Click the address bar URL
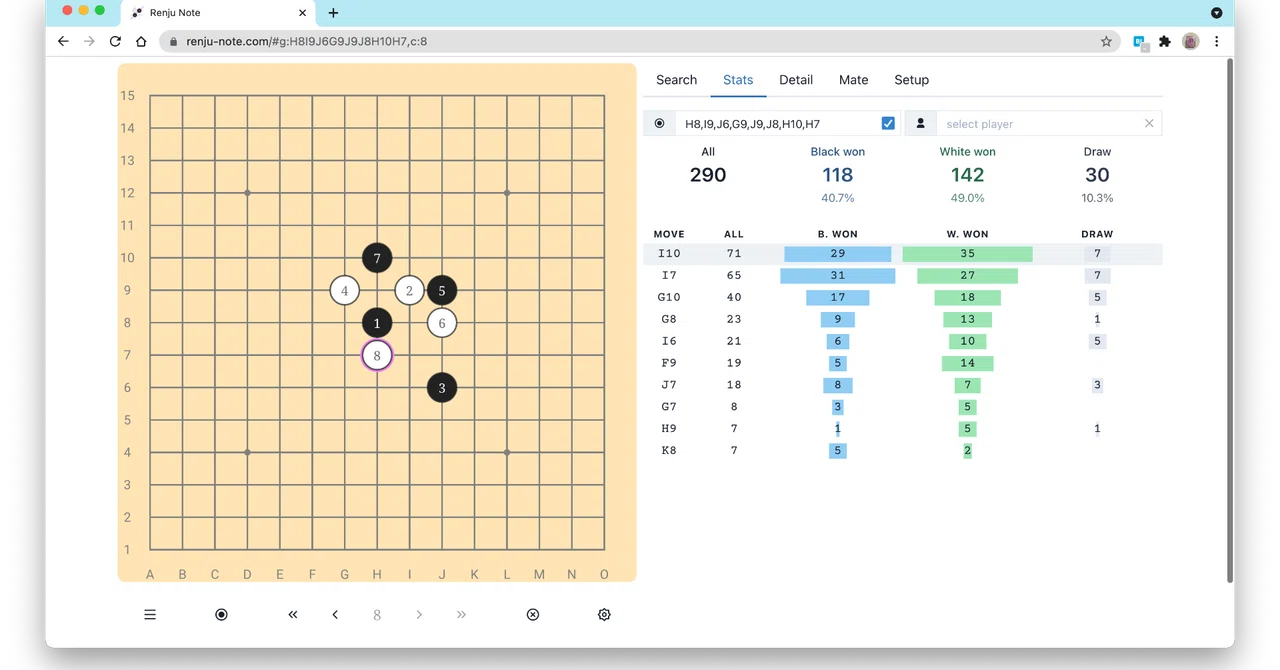1280x670 pixels. 307,42
